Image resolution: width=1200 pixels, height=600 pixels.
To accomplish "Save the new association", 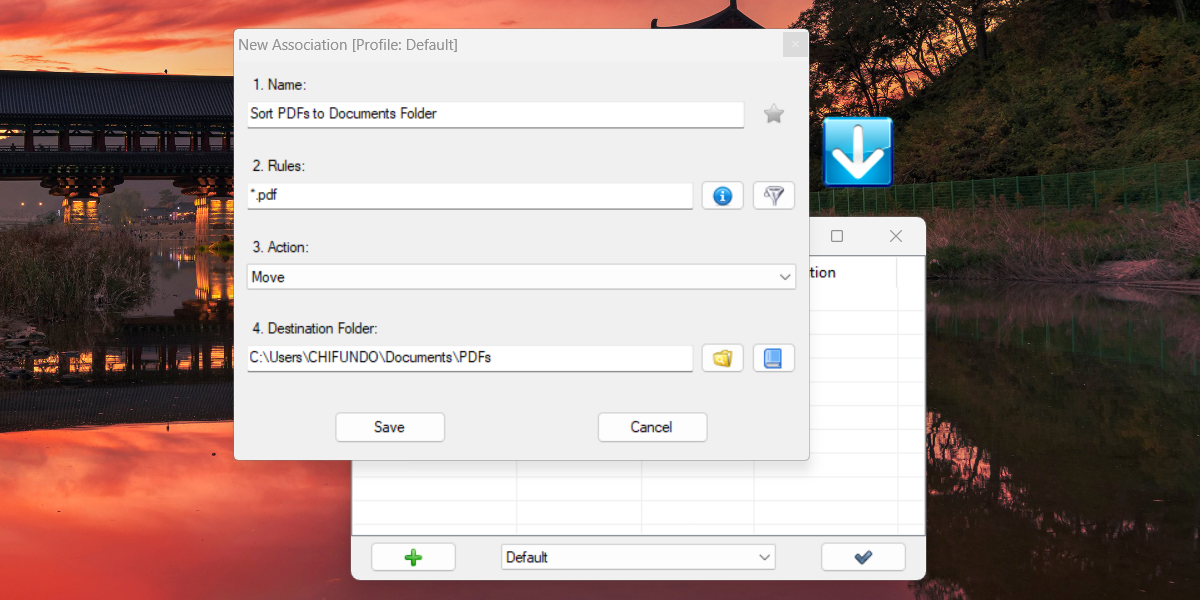I will (x=389, y=427).
